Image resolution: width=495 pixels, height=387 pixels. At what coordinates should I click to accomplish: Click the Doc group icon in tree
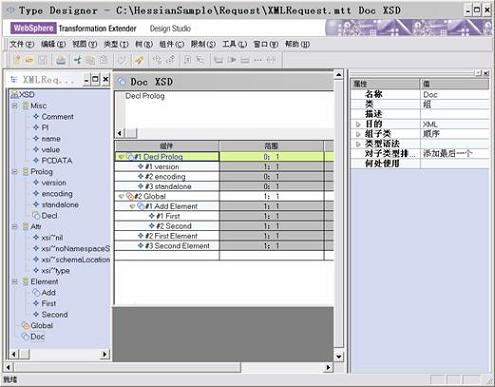click(x=25, y=336)
